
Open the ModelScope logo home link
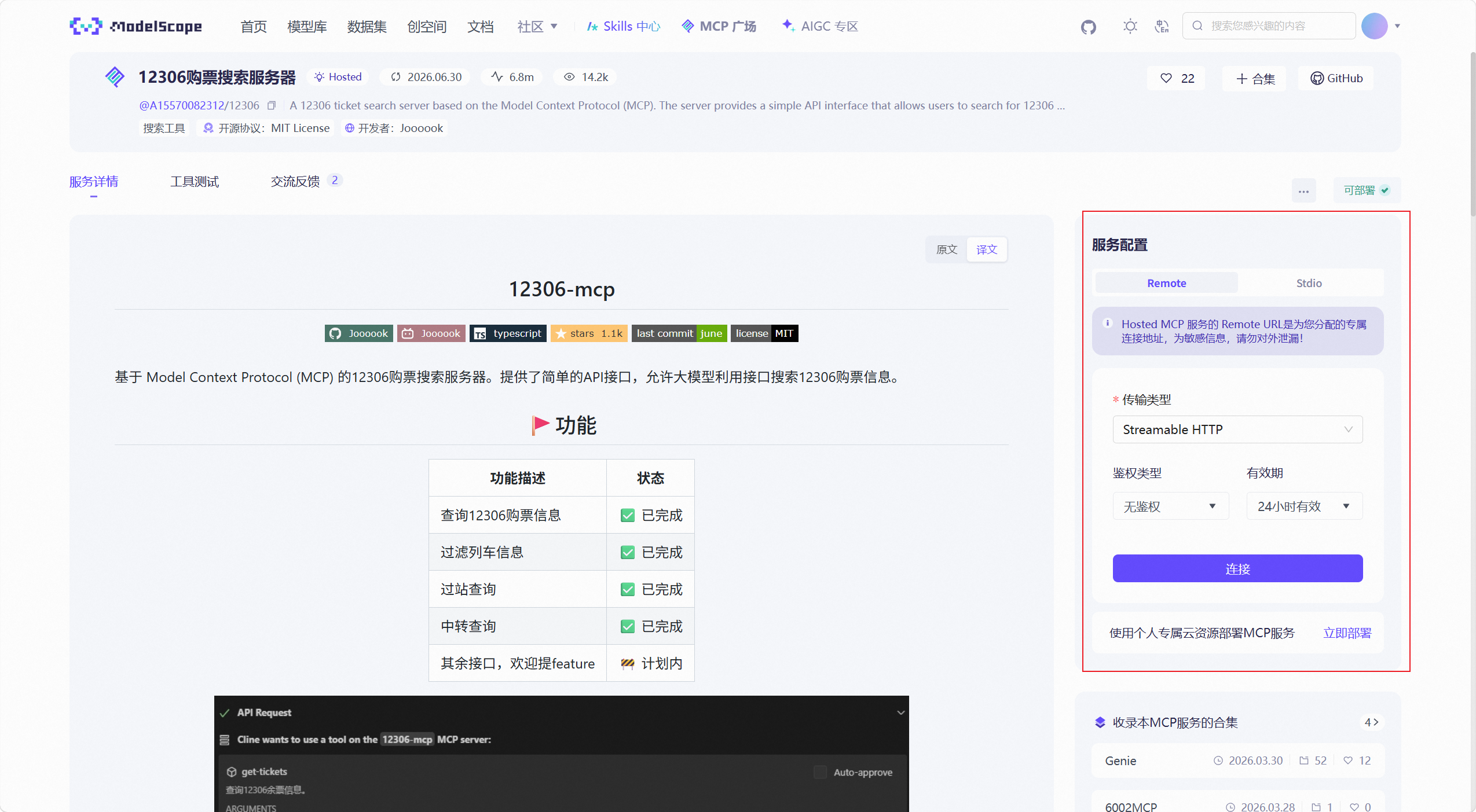point(135,26)
